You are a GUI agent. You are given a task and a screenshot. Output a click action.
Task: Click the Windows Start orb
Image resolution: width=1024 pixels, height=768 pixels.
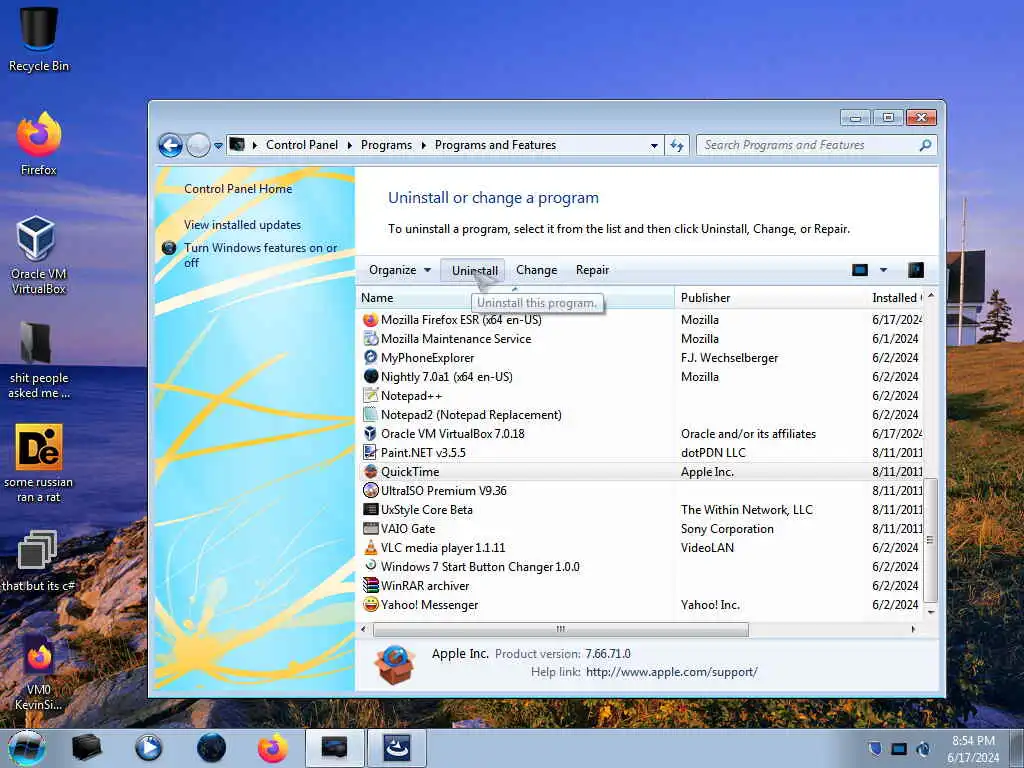tap(27, 748)
